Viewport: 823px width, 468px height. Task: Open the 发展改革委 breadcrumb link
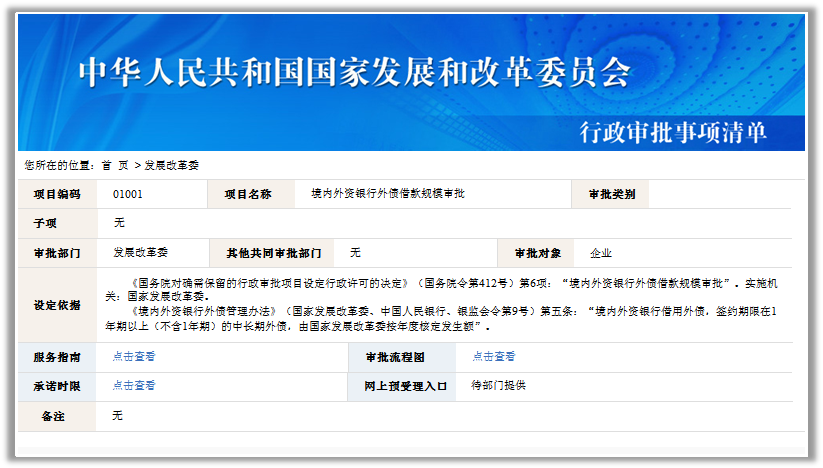172,166
